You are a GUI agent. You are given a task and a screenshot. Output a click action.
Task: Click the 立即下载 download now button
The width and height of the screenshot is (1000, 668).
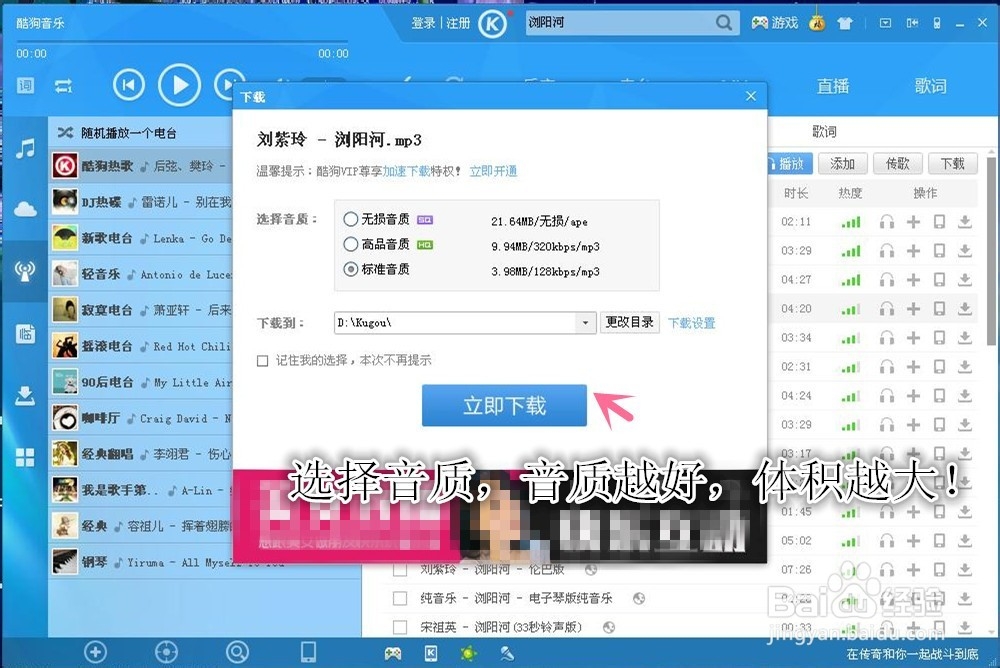point(504,405)
